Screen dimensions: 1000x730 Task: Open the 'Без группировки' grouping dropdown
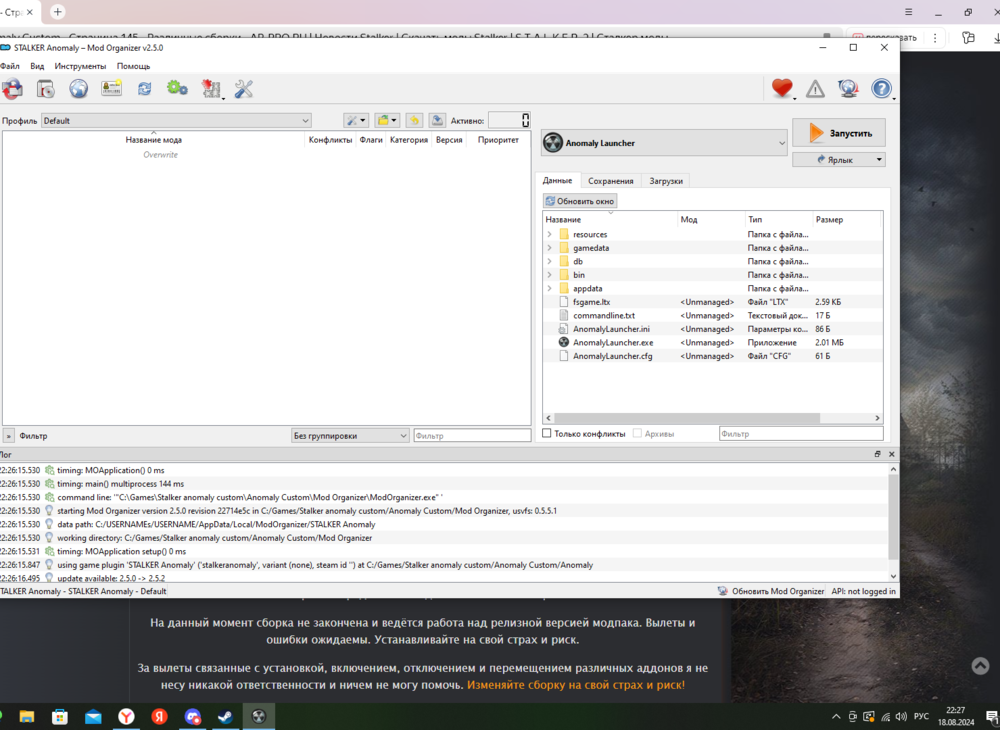pyautogui.click(x=350, y=436)
